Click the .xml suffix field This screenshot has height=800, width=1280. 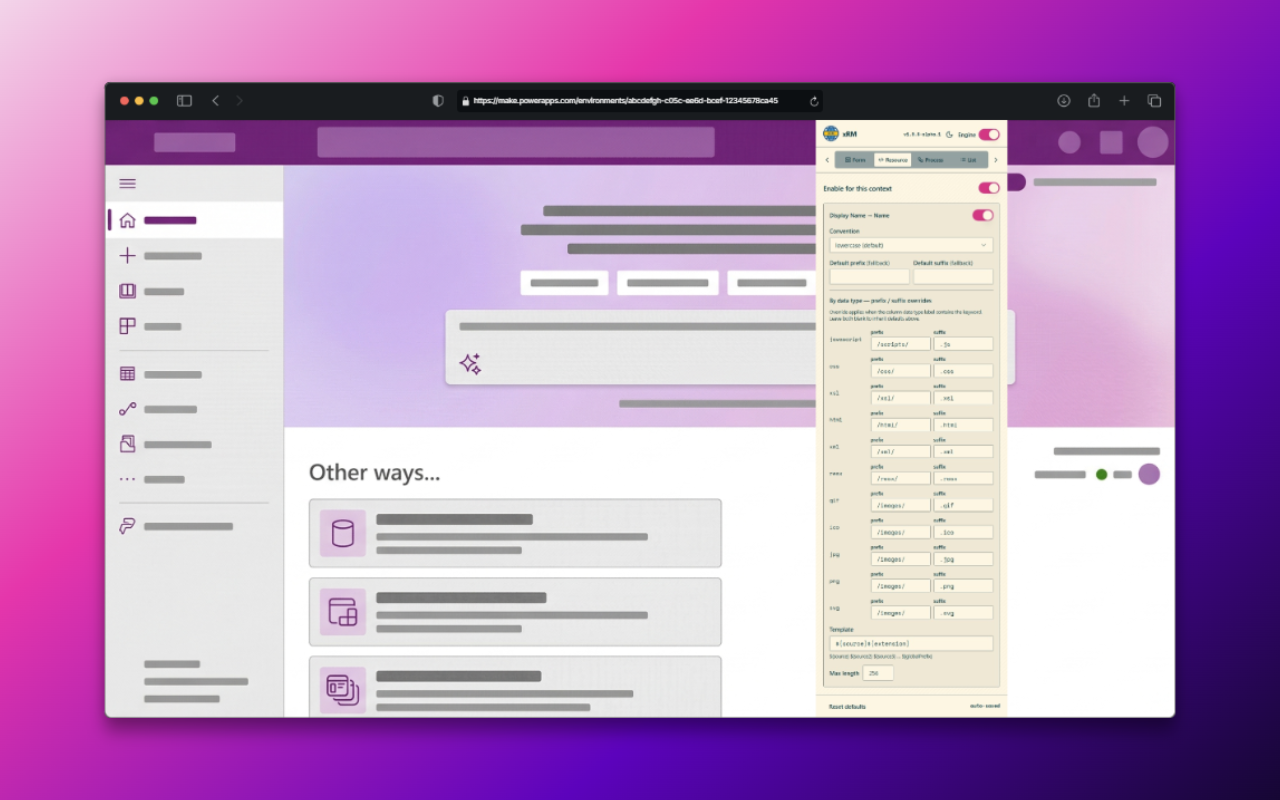963,452
